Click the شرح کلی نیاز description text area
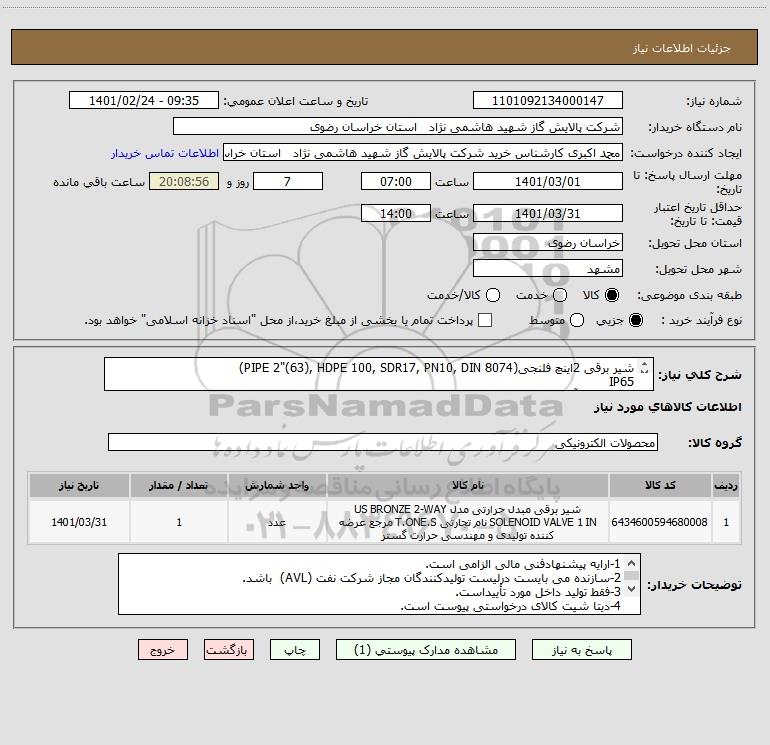The image size is (770, 745). pos(379,374)
